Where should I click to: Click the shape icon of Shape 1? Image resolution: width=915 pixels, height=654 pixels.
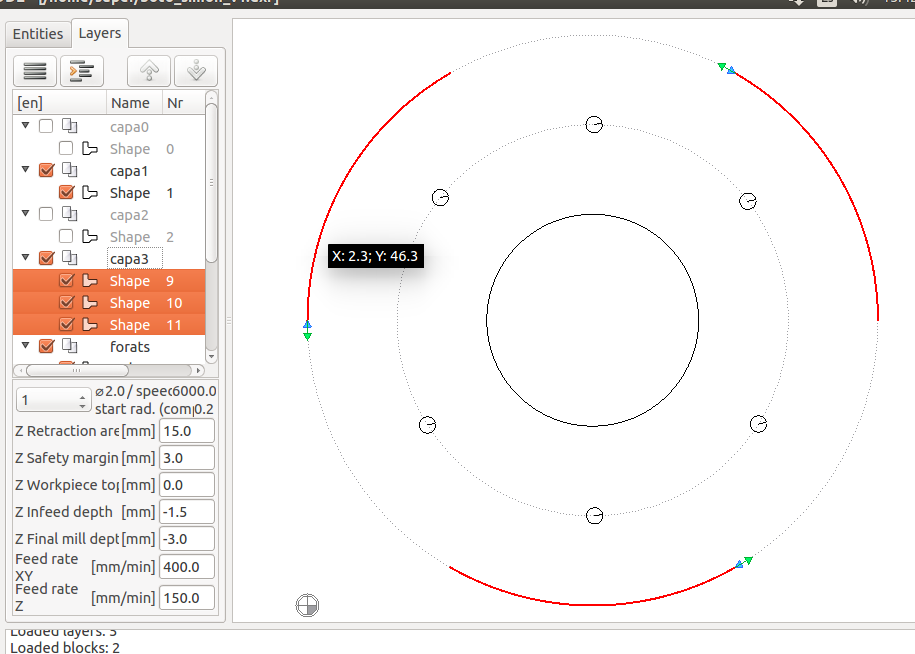(x=90, y=193)
